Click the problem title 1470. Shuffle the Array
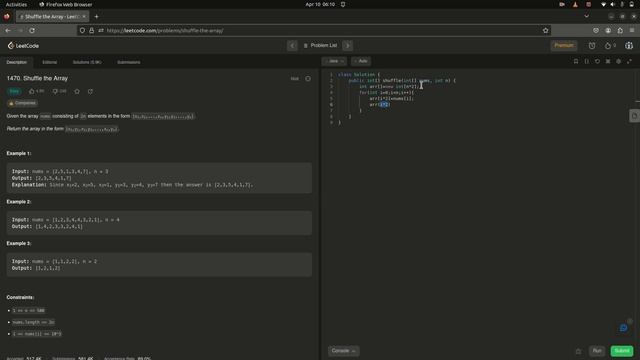The height and width of the screenshot is (360, 640). coord(37,78)
